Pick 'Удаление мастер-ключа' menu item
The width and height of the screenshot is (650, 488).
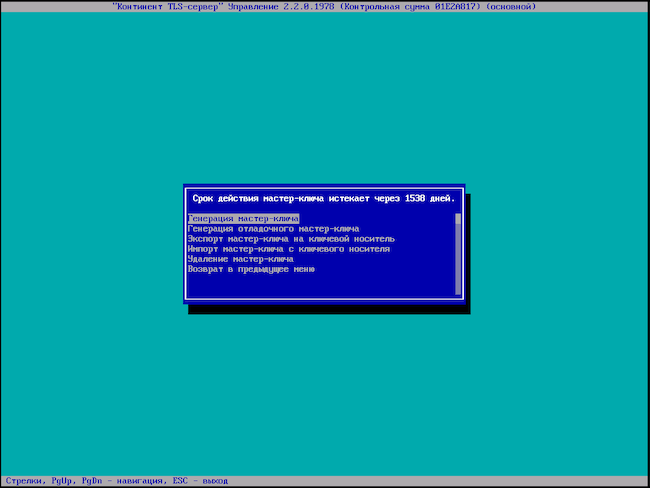pyautogui.click(x=240, y=259)
